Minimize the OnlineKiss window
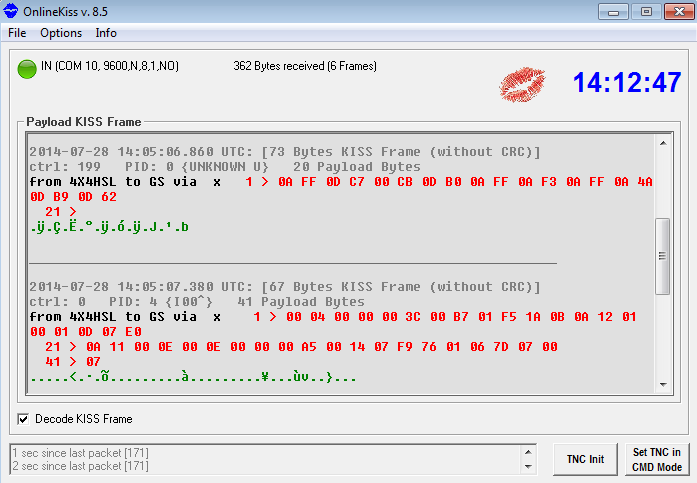Viewport: 697px width, 483px height. 613,12
